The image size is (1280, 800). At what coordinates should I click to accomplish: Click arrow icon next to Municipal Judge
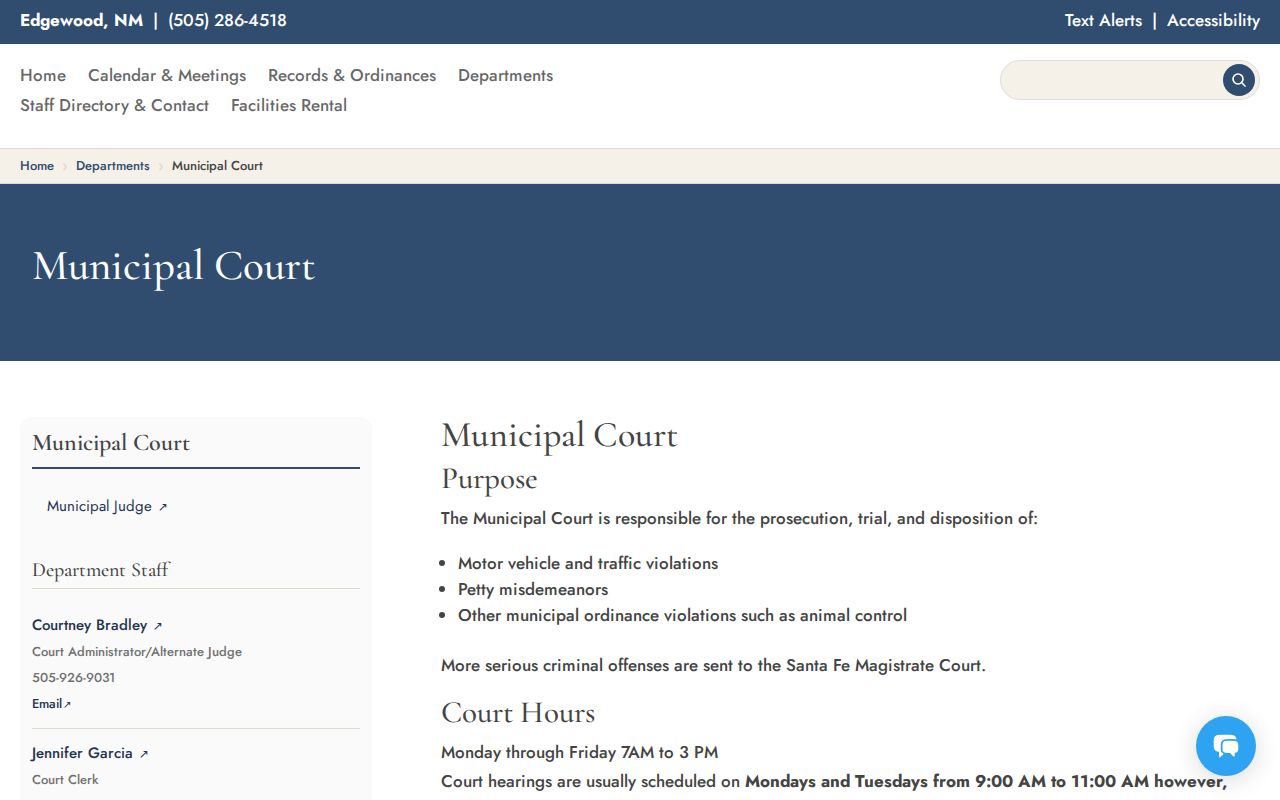[163, 507]
